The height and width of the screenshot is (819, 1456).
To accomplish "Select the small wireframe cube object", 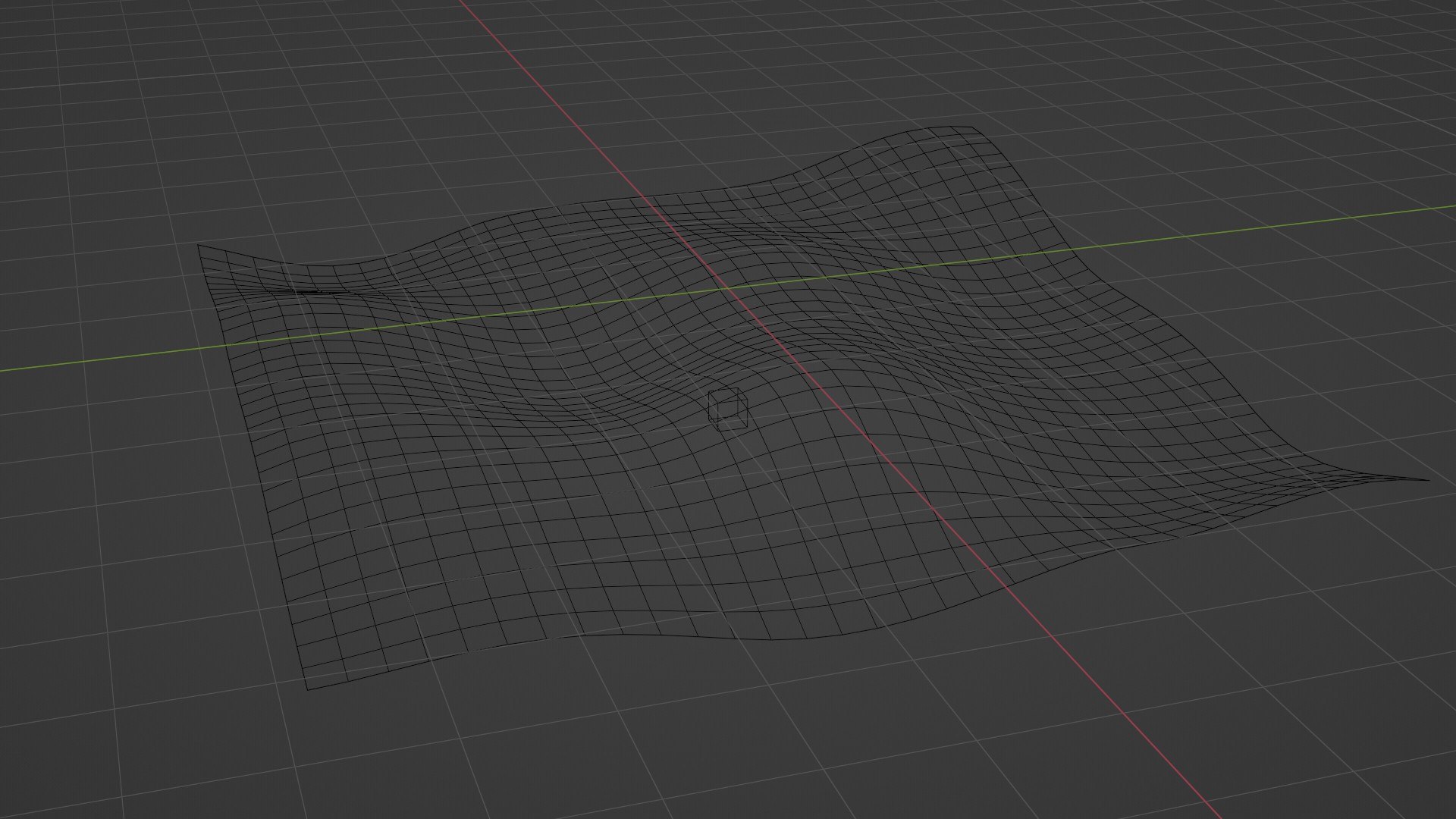I will point(728,409).
